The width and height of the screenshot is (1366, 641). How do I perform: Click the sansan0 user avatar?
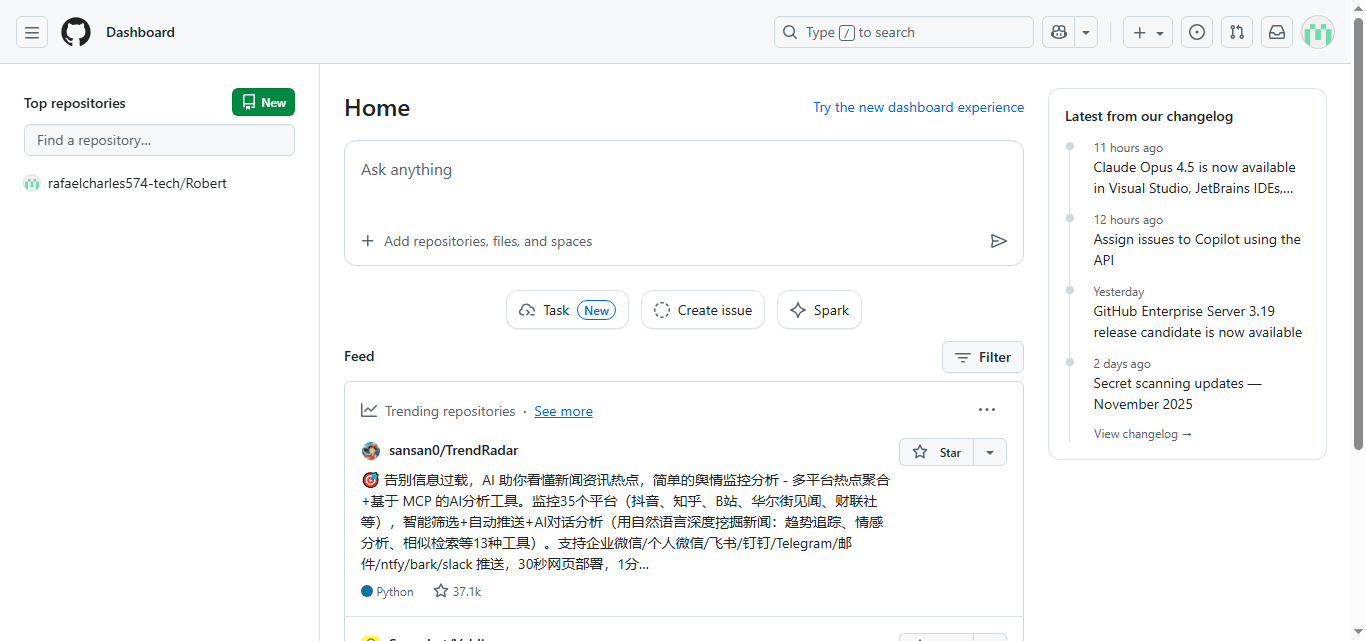click(371, 451)
